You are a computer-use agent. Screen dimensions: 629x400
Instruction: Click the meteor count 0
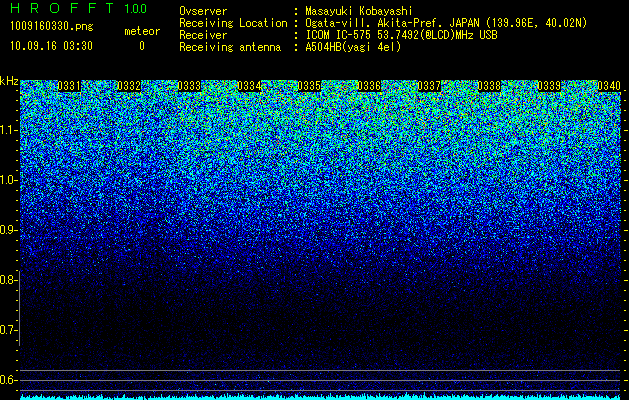coord(142,46)
